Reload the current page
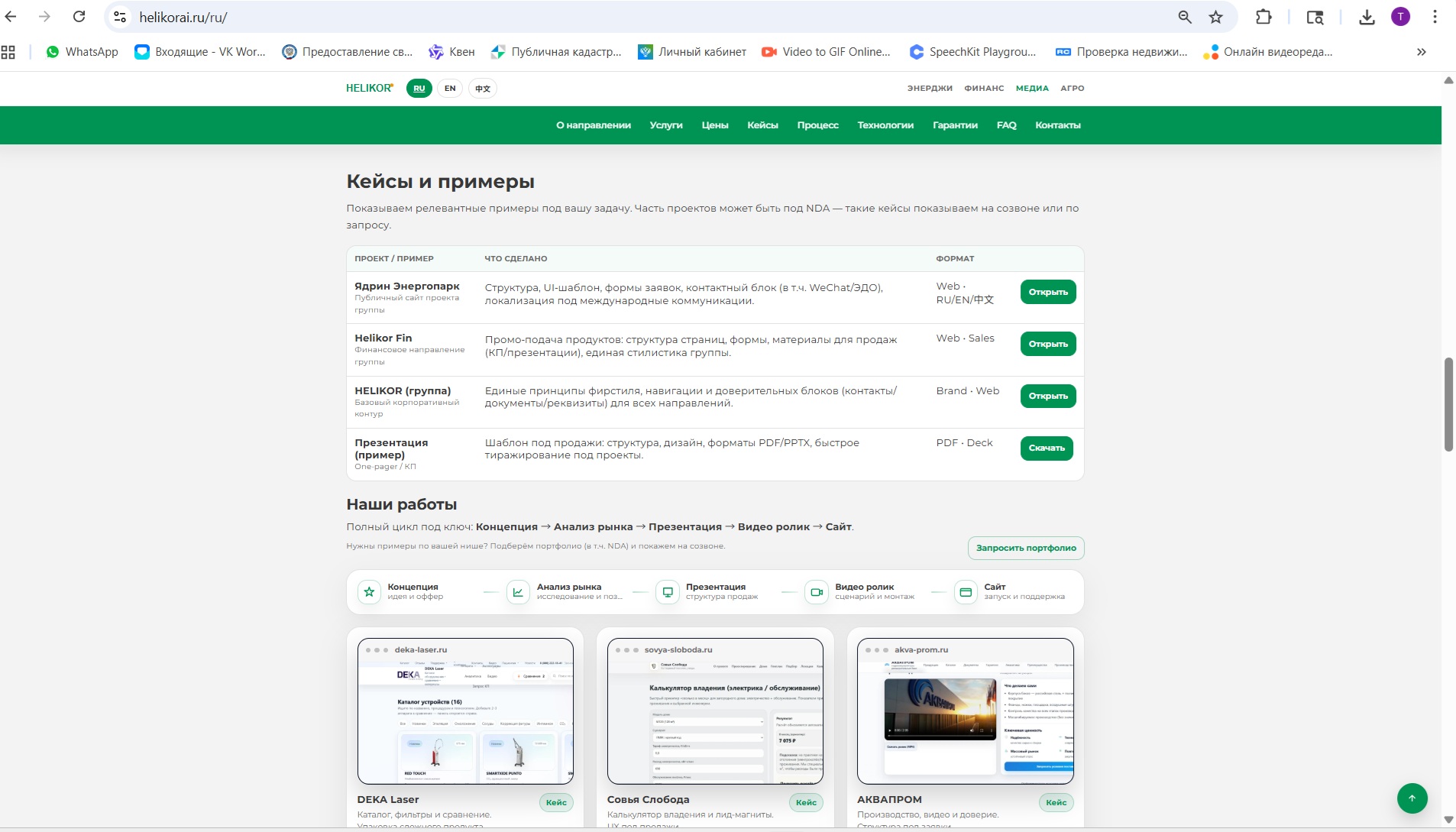 [x=79, y=17]
